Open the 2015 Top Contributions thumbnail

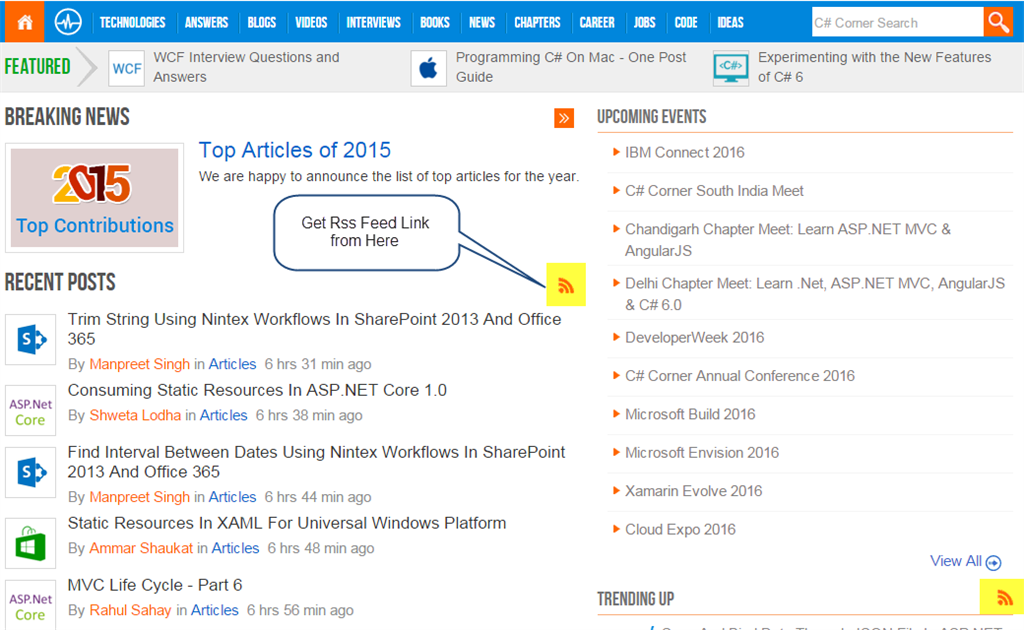[95, 198]
